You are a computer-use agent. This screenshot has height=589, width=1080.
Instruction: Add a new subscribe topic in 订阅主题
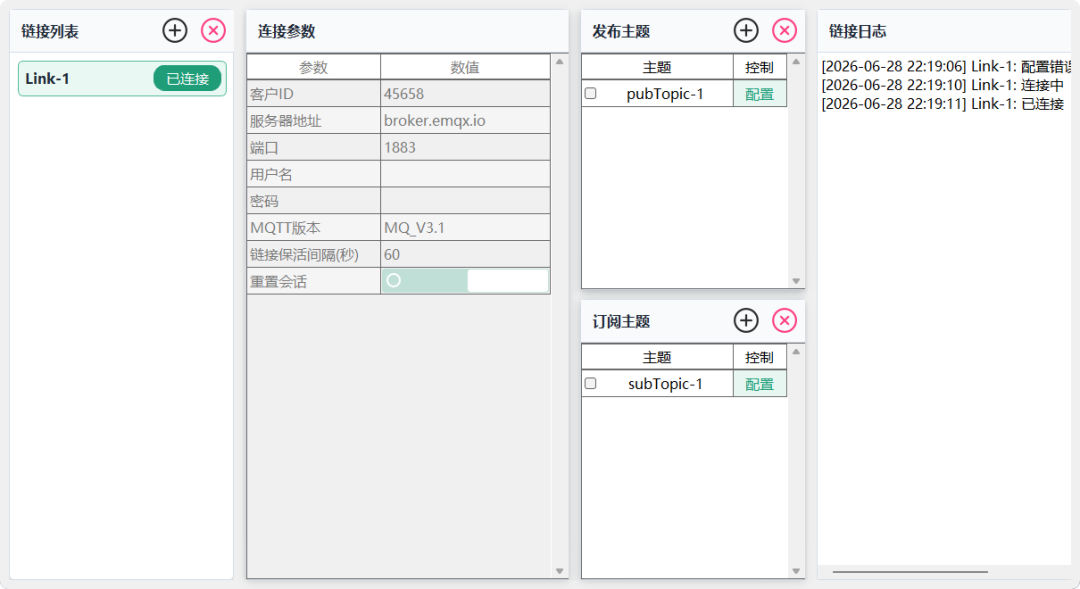pos(746,320)
